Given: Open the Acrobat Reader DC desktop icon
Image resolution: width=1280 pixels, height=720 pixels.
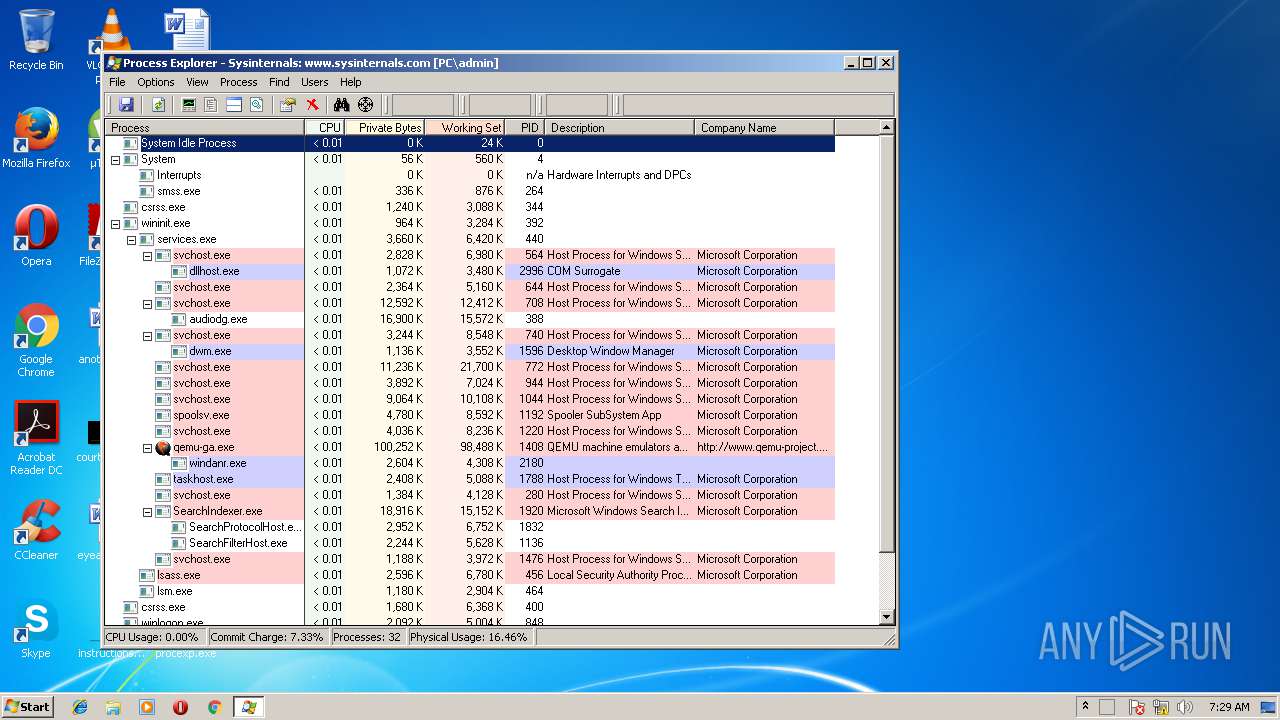Looking at the screenshot, I should coord(36,438).
